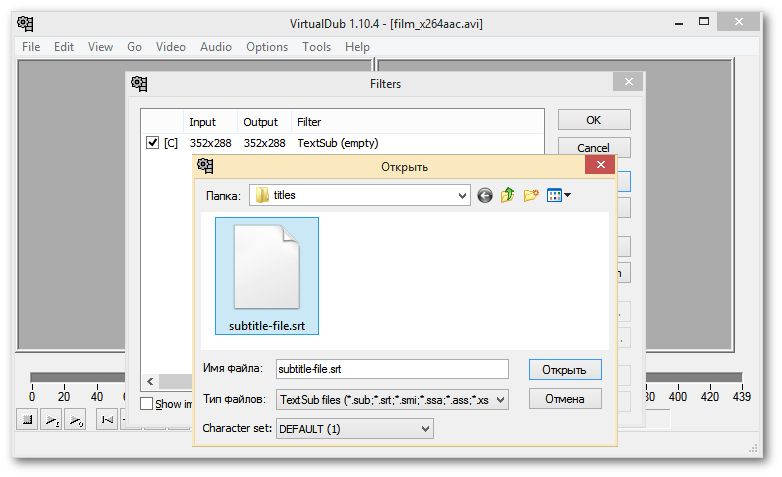Jump to the start of video
Image resolution: width=782 pixels, height=477 pixels.
106,420
